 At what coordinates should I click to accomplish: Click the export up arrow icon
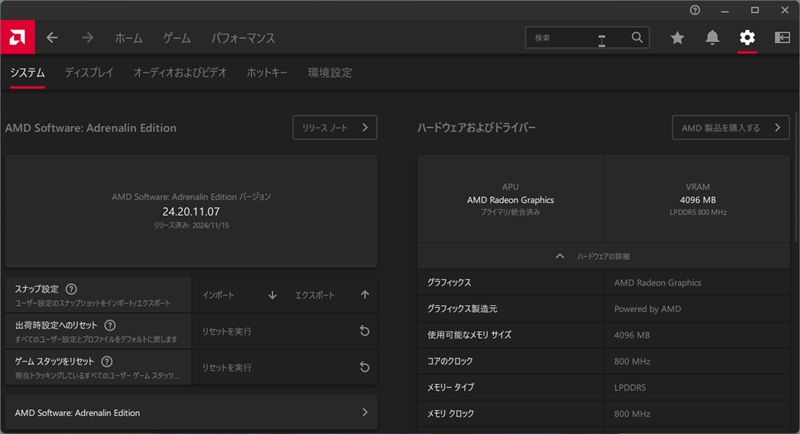[365, 295]
